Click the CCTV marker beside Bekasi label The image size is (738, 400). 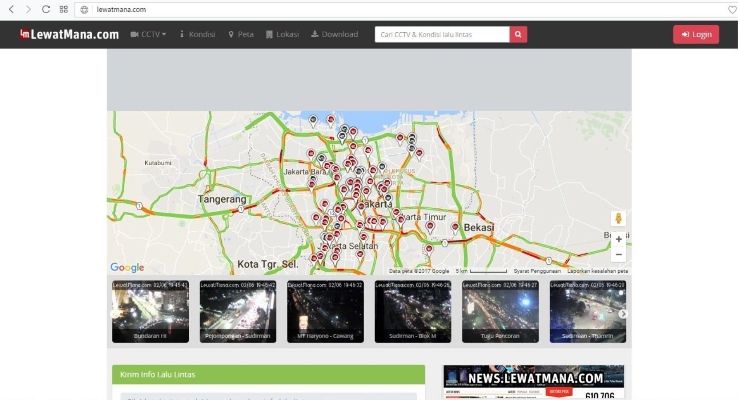pyautogui.click(x=455, y=228)
